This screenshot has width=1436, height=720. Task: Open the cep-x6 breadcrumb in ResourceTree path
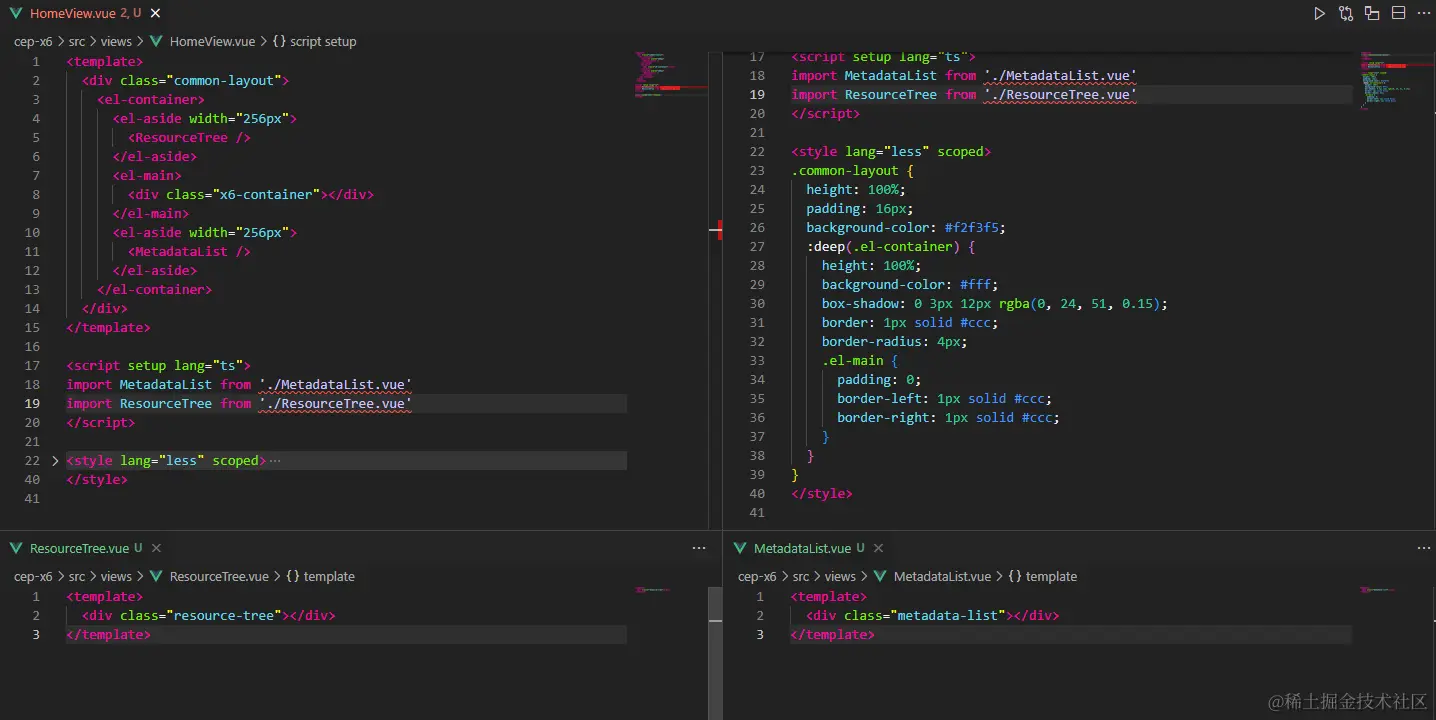[x=33, y=576]
